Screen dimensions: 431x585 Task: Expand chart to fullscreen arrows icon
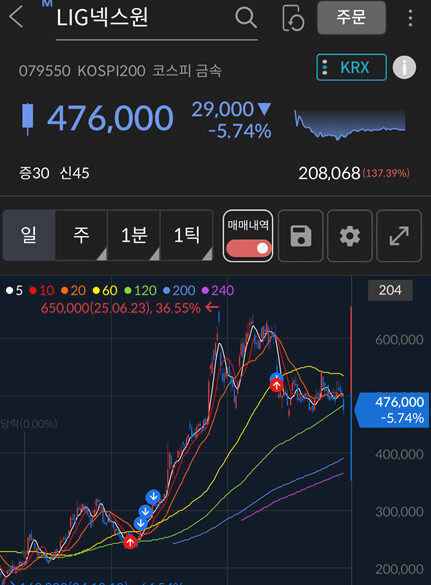(399, 236)
